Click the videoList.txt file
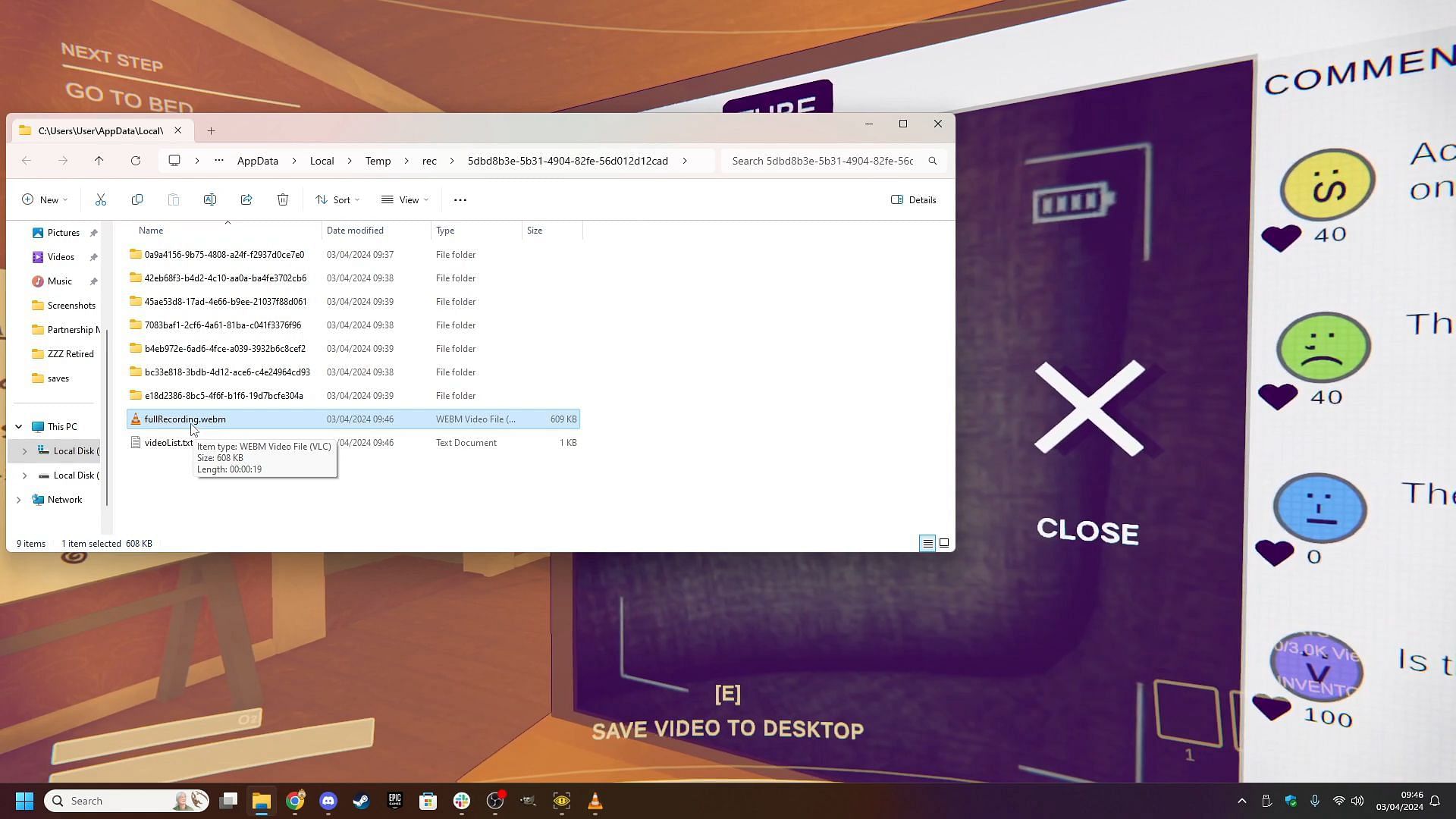The height and width of the screenshot is (819, 1456). (168, 442)
